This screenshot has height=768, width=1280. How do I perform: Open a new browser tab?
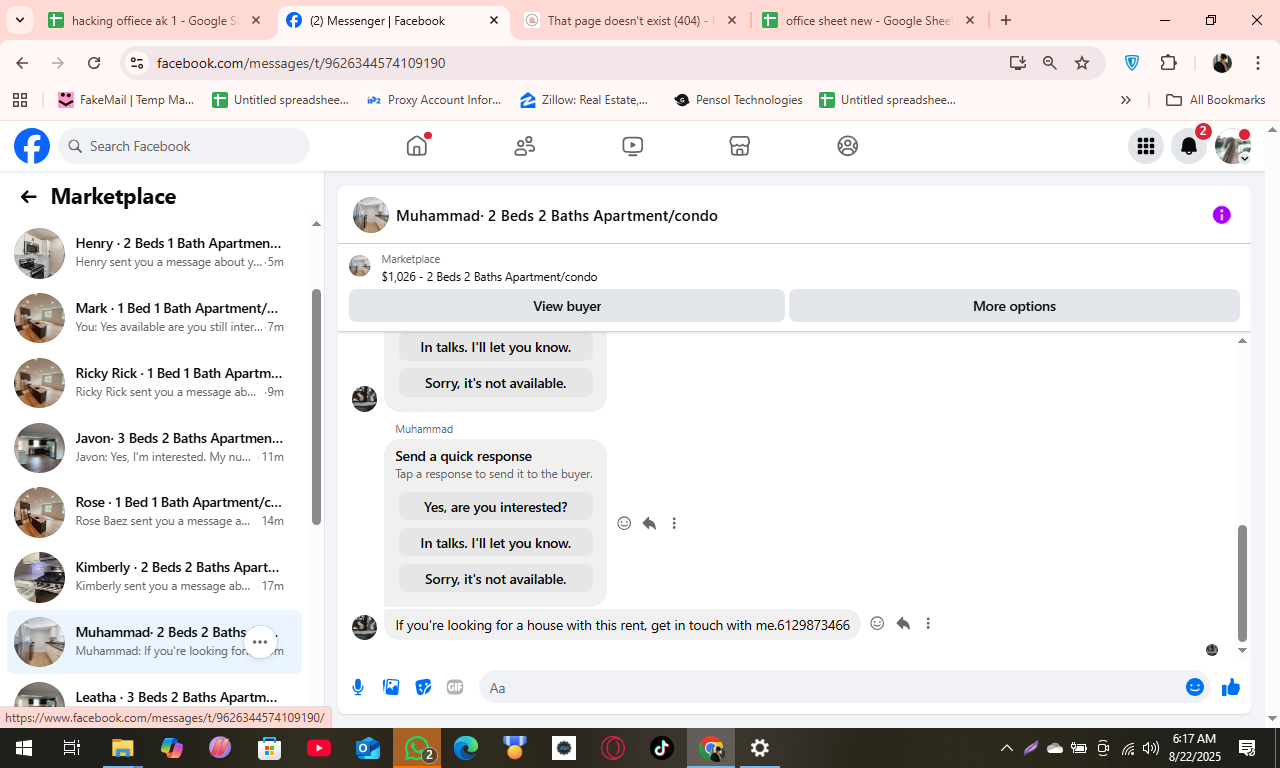[x=1006, y=20]
